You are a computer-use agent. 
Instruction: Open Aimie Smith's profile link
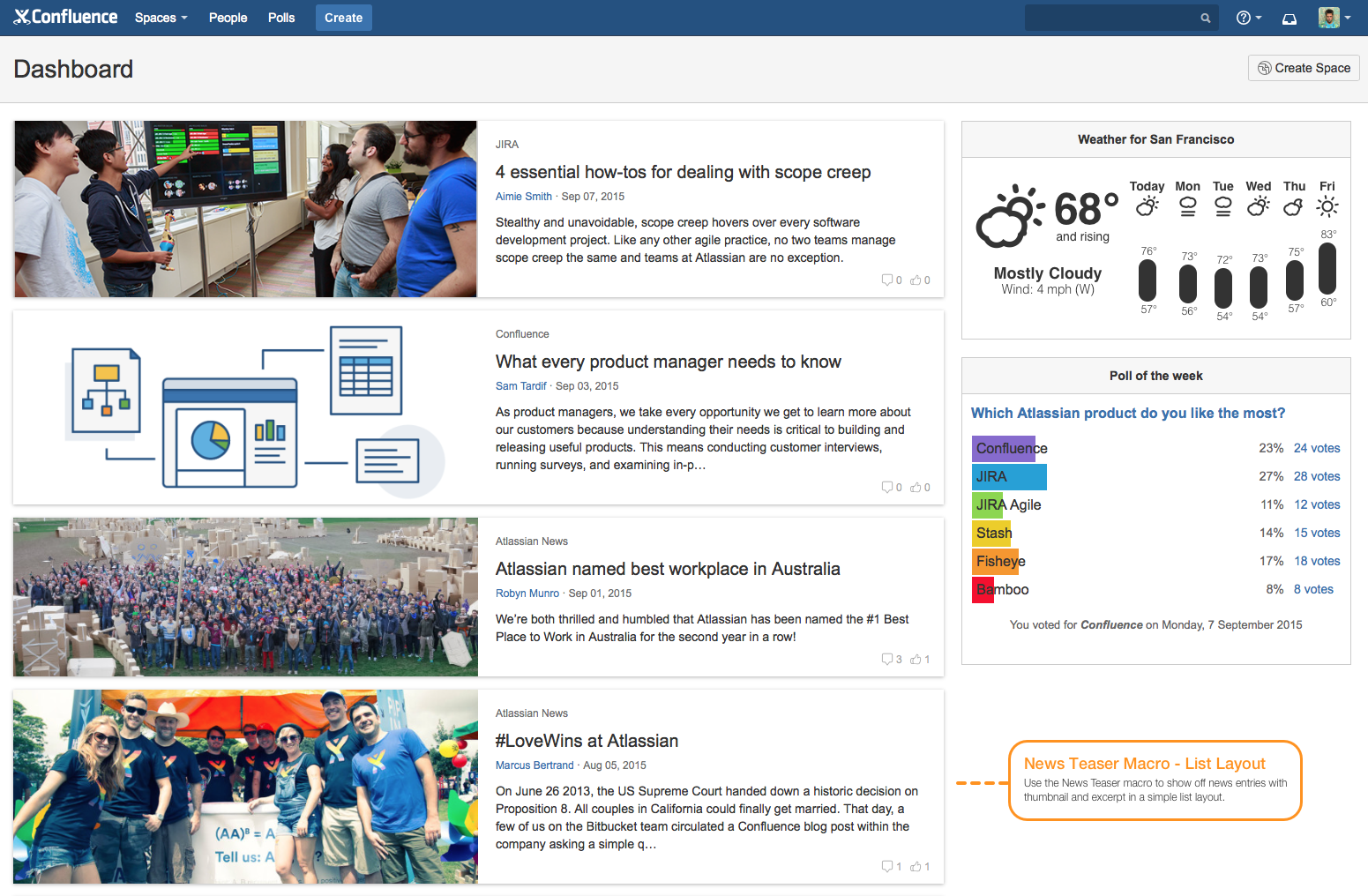(523, 197)
